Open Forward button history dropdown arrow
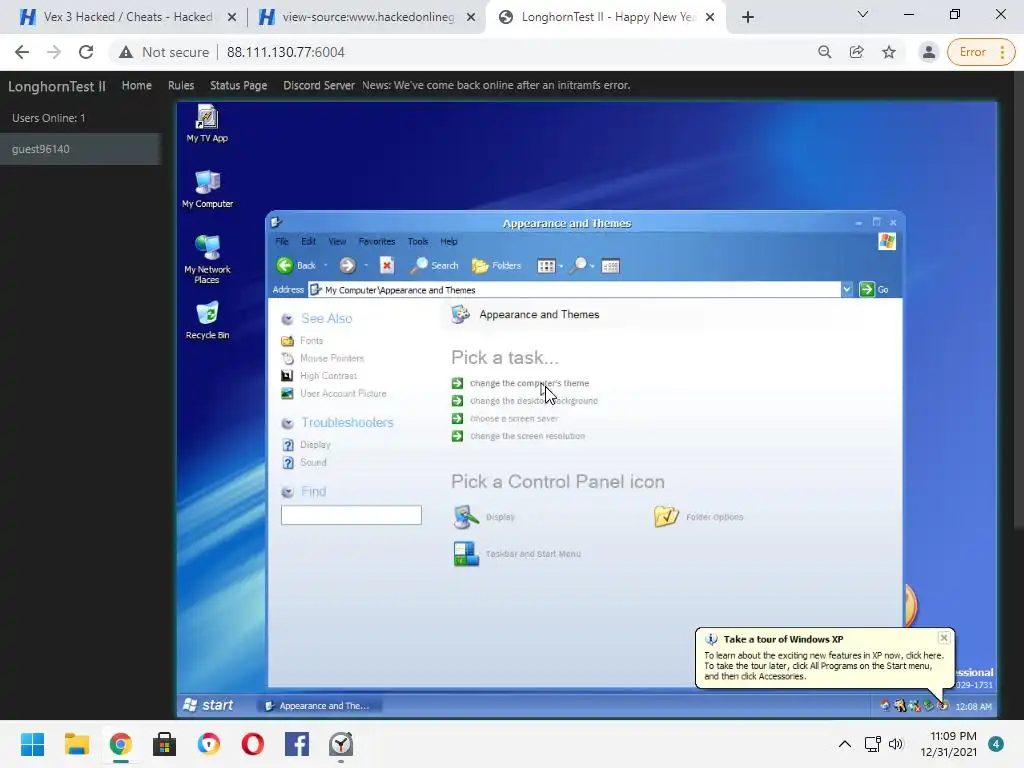The height and width of the screenshot is (768, 1024). pos(366,265)
